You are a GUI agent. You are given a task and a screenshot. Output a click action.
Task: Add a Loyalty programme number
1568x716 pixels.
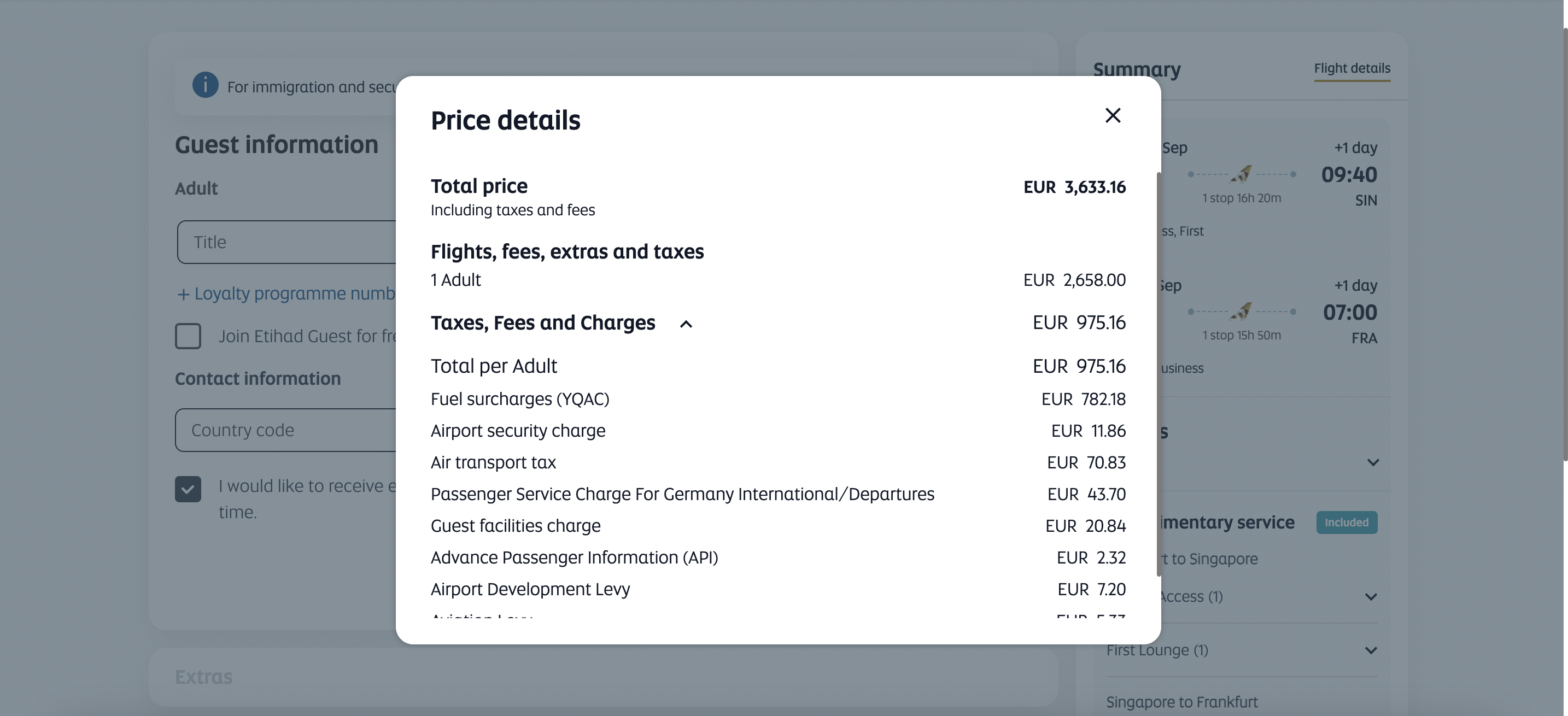coord(286,294)
